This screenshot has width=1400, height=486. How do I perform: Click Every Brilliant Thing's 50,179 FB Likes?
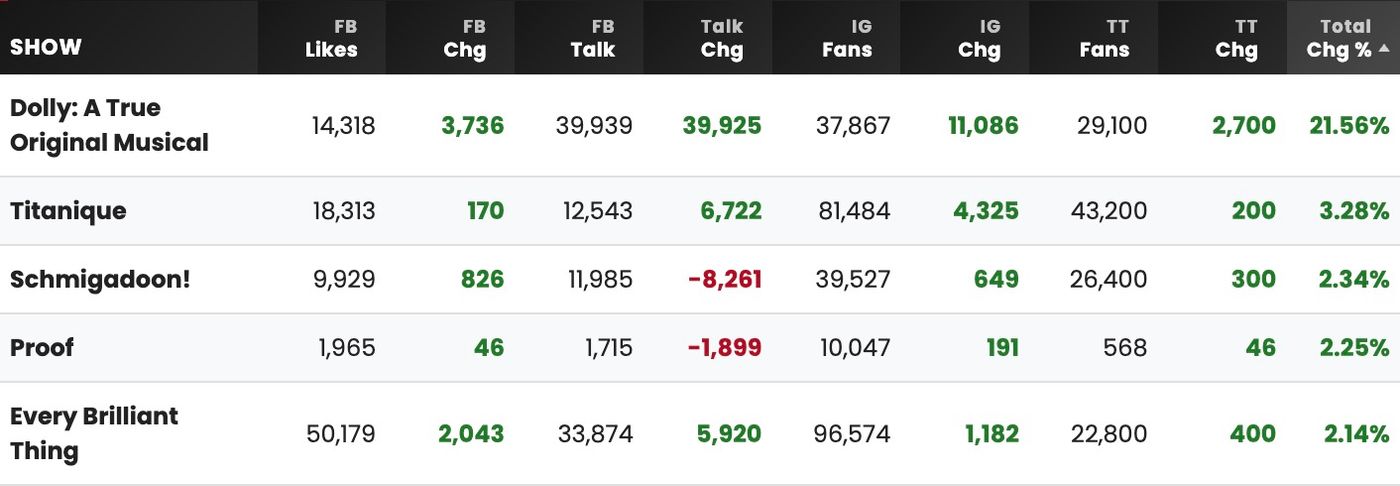340,434
